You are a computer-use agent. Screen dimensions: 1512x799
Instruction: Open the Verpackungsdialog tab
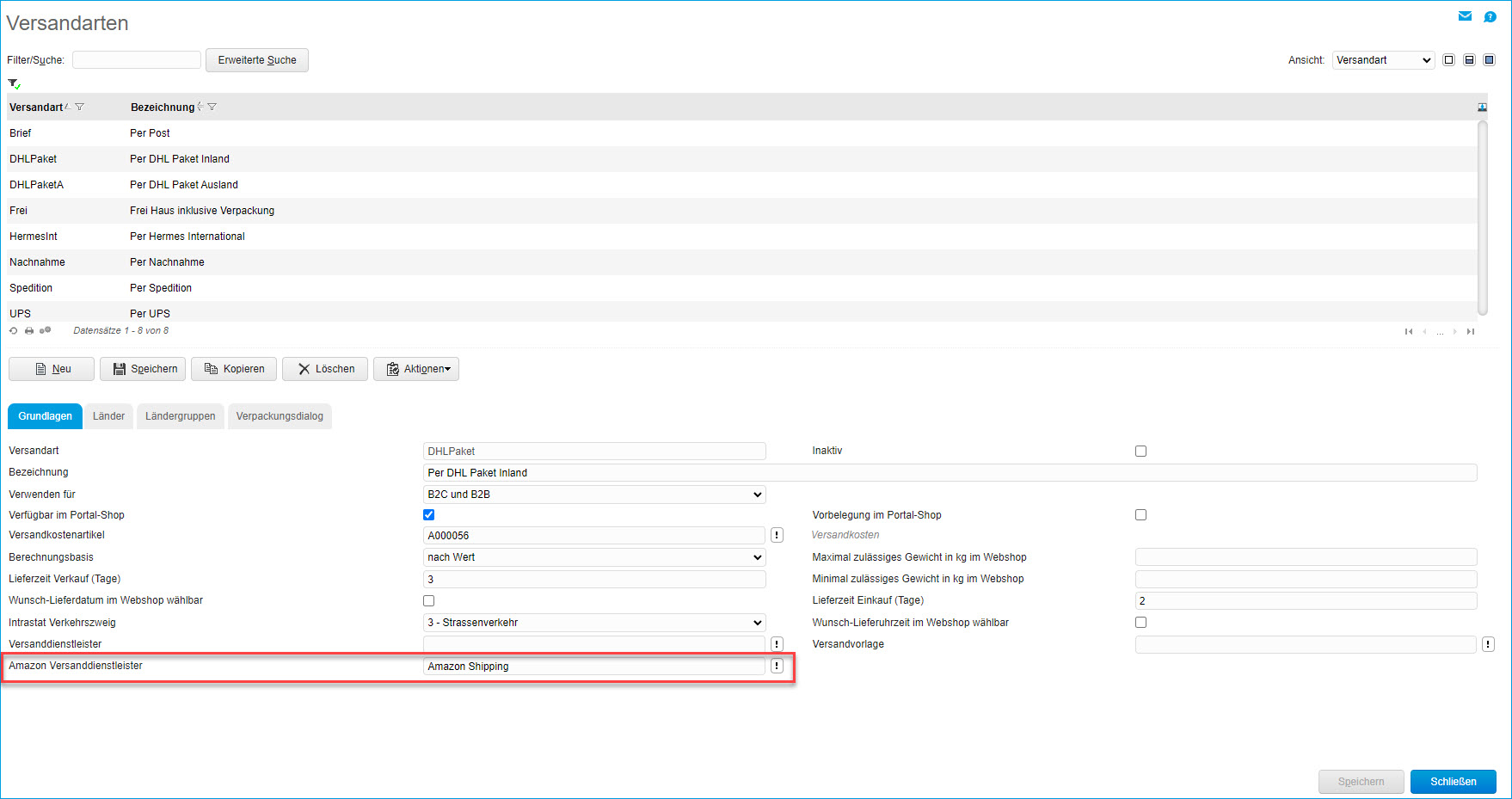point(280,416)
